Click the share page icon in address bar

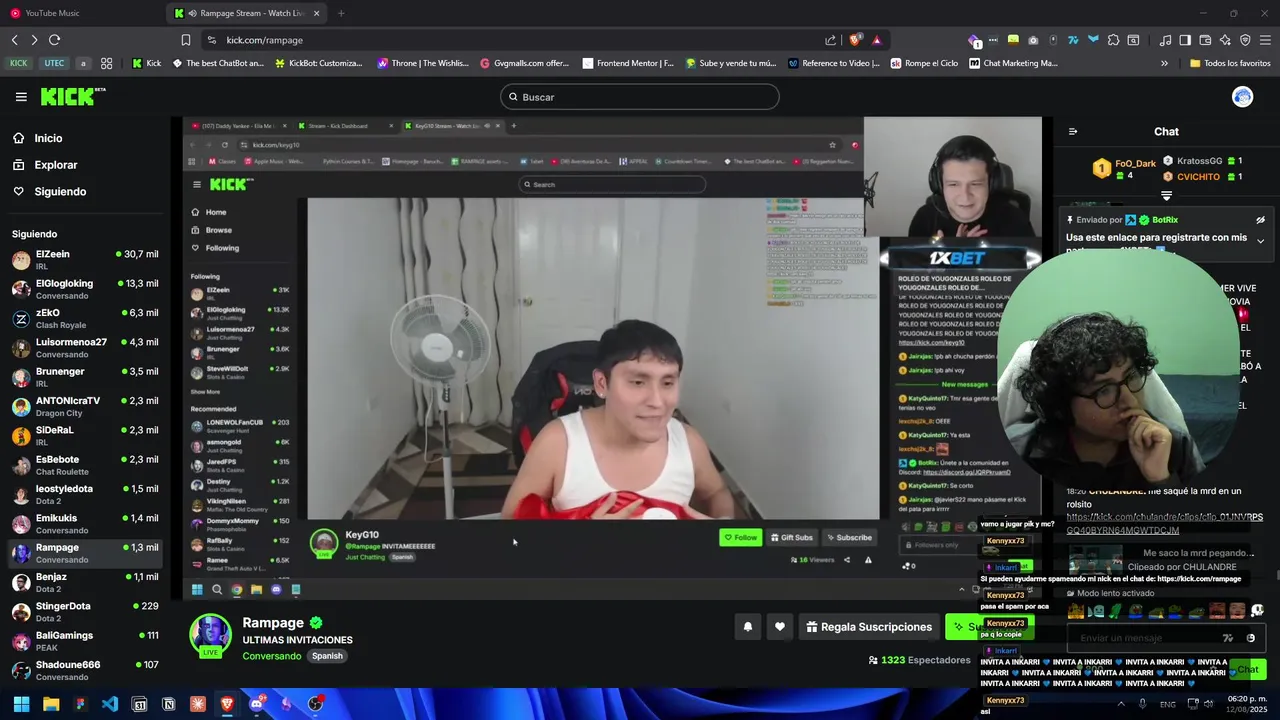830,40
